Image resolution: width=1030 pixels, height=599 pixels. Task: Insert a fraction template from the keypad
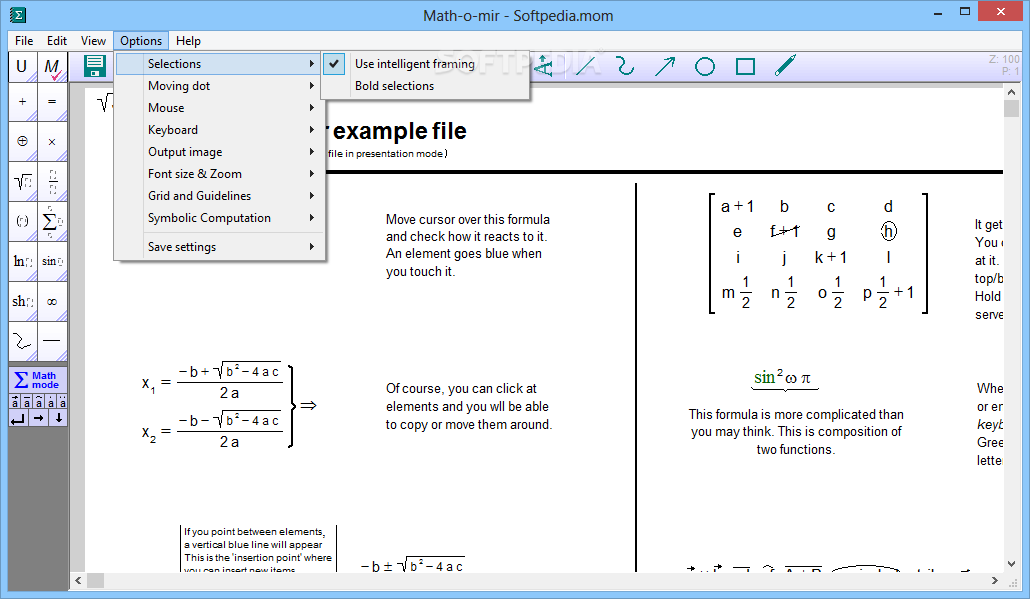pyautogui.click(x=52, y=181)
